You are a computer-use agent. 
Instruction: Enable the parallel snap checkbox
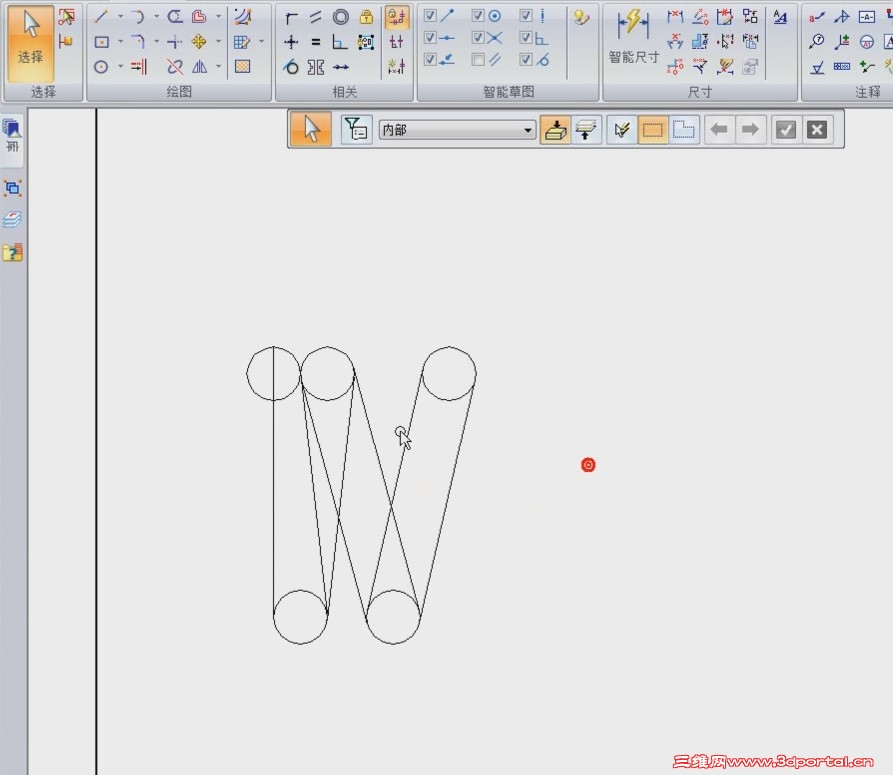[478, 59]
